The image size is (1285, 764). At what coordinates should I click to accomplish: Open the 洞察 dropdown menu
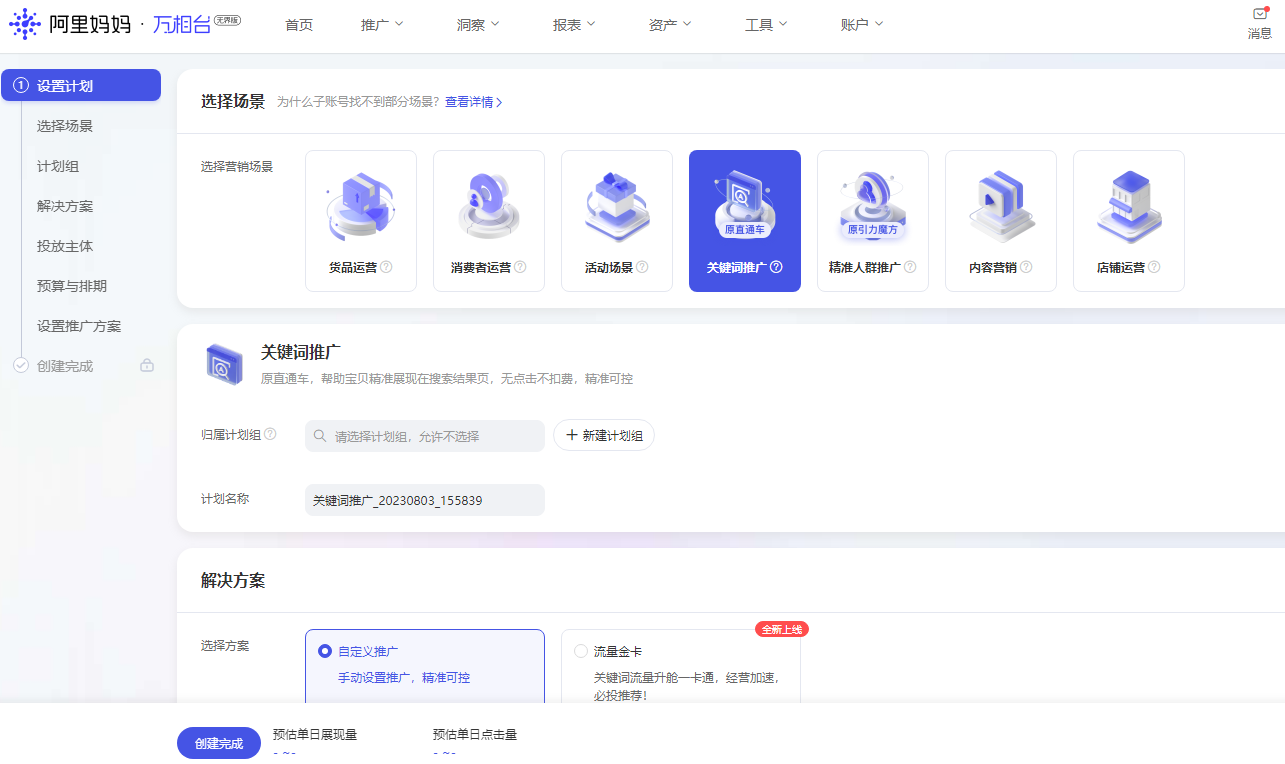pyautogui.click(x=478, y=25)
